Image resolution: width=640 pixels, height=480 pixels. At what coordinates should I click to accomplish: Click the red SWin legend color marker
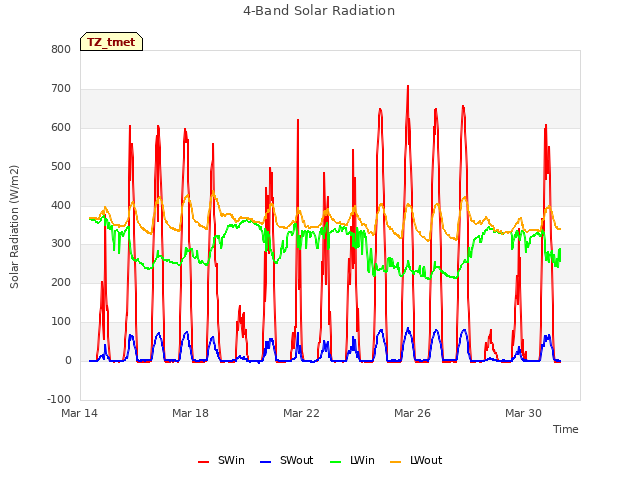203,462
